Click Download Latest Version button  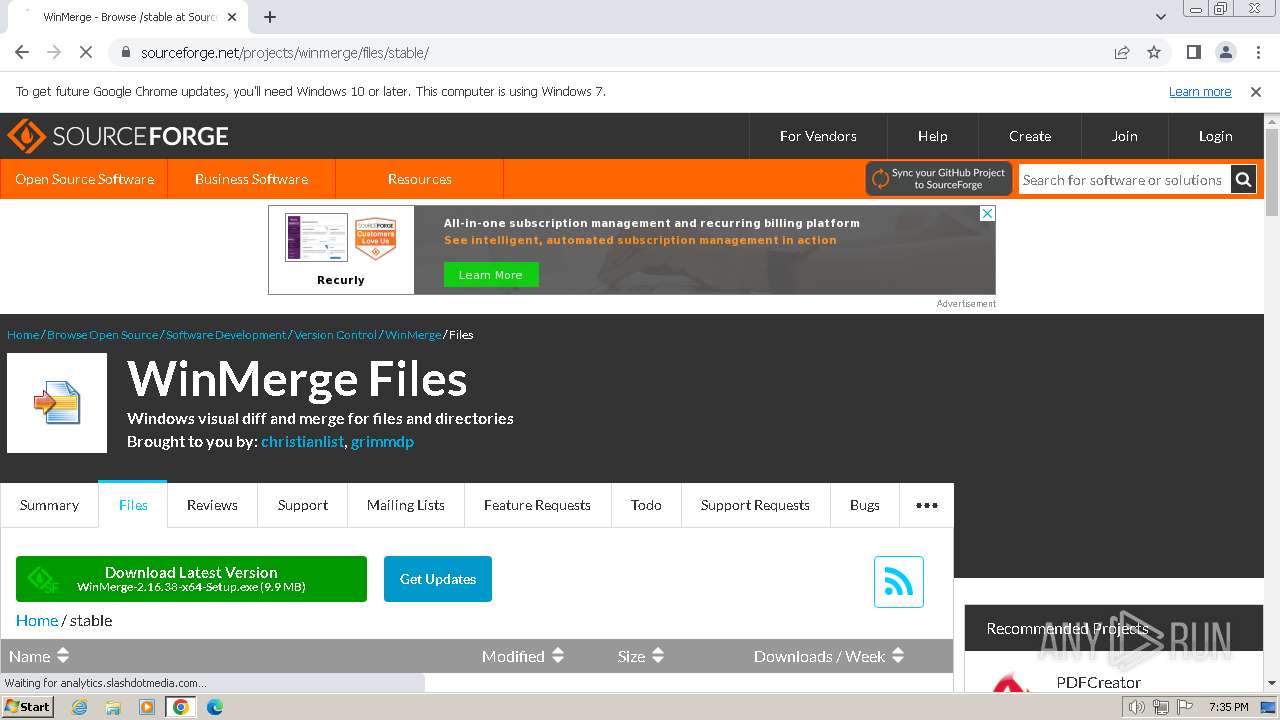(x=191, y=579)
